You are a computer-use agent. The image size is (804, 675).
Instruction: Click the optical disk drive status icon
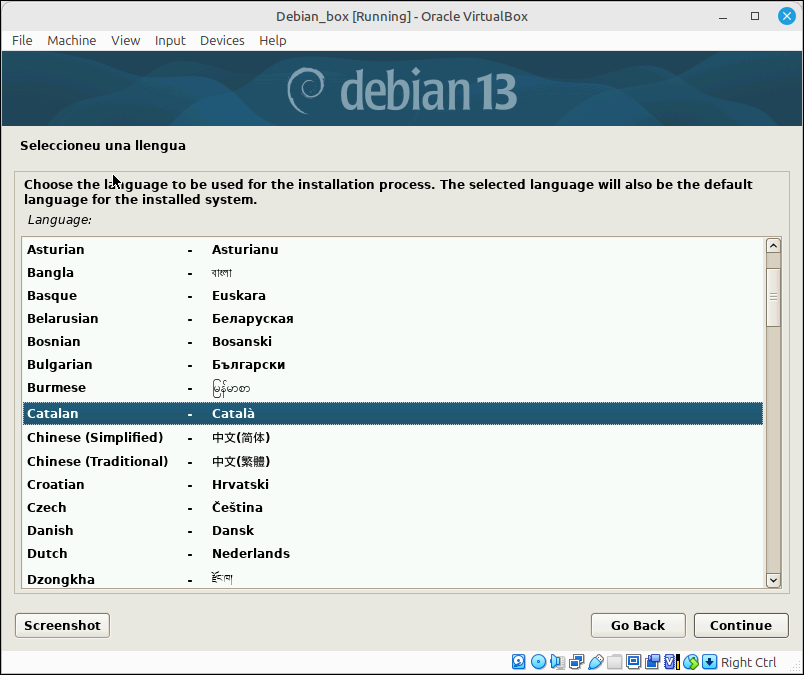click(x=538, y=662)
